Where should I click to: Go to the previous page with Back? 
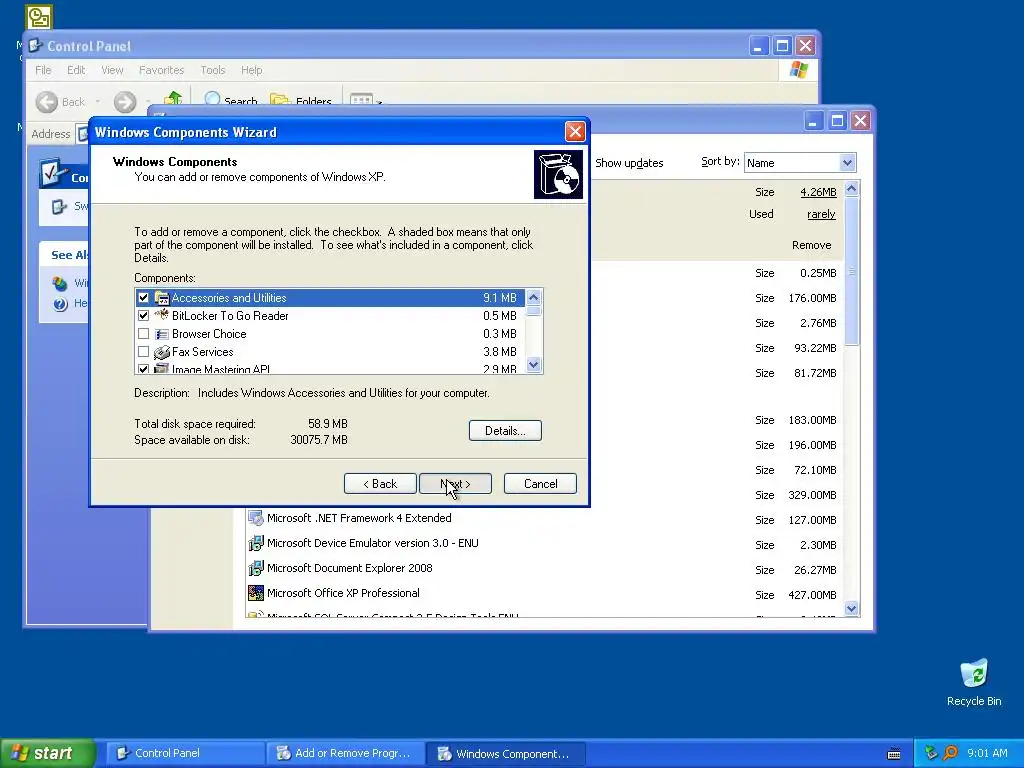(380, 484)
